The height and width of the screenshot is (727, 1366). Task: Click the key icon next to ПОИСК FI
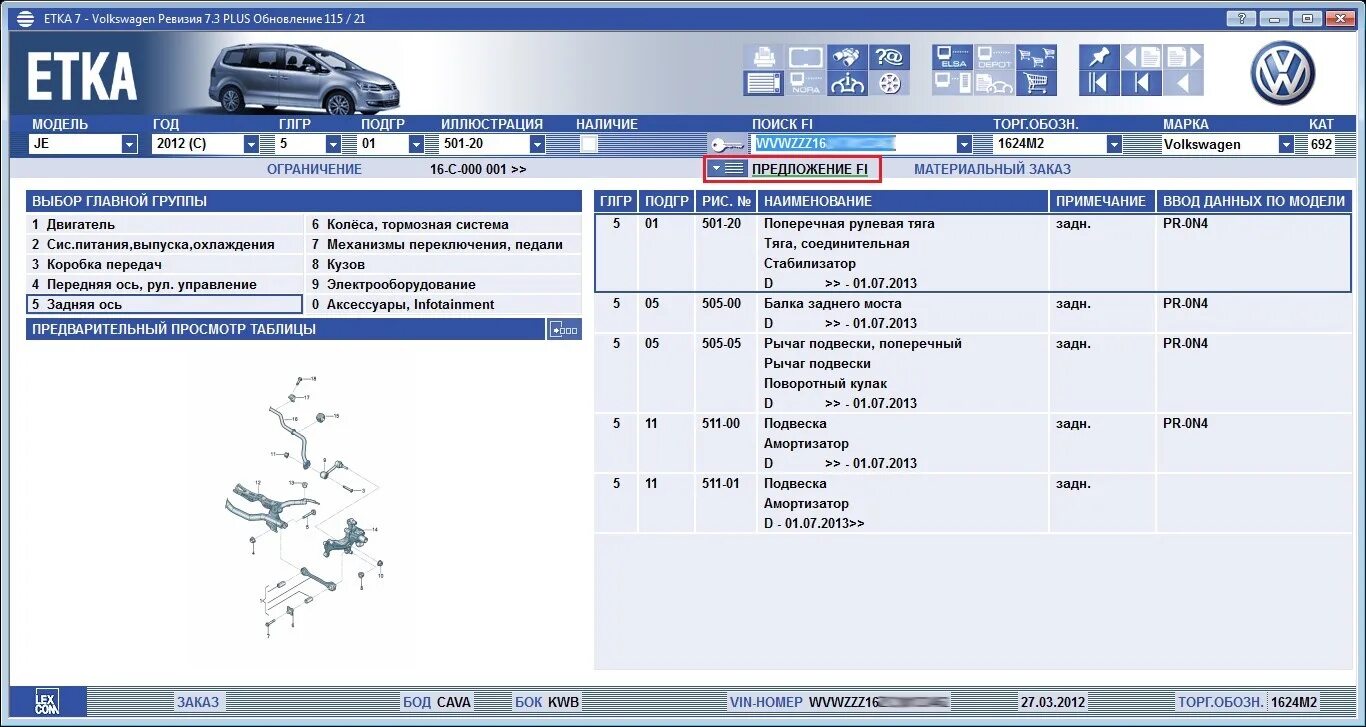pos(726,145)
